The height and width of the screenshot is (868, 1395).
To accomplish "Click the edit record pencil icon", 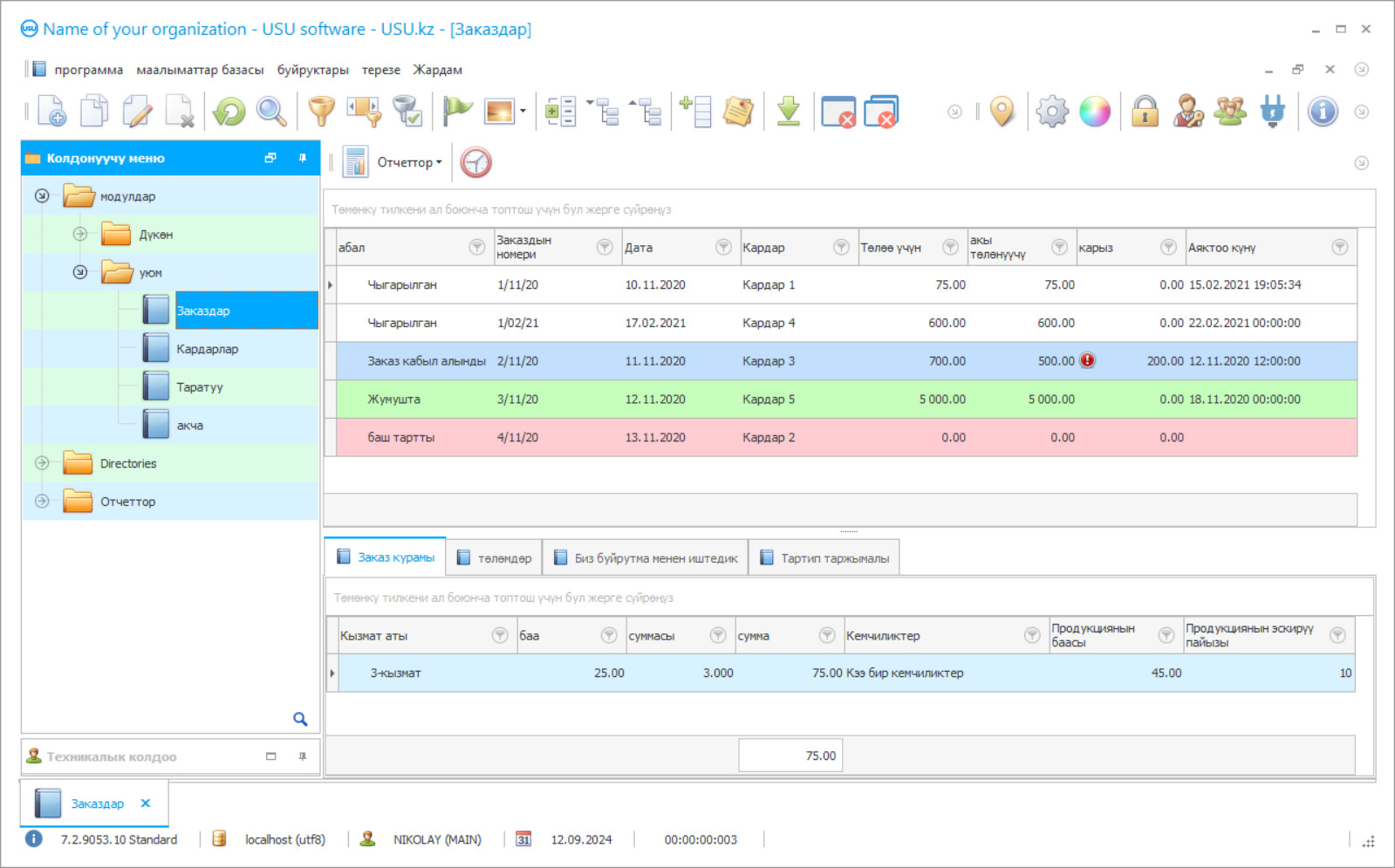I will click(137, 112).
